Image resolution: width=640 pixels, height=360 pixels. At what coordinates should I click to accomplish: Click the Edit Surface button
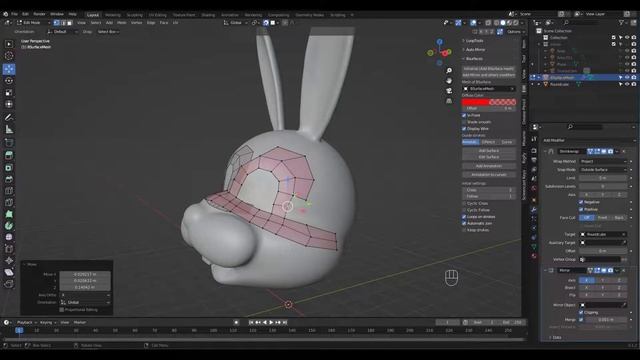pyautogui.click(x=489, y=157)
